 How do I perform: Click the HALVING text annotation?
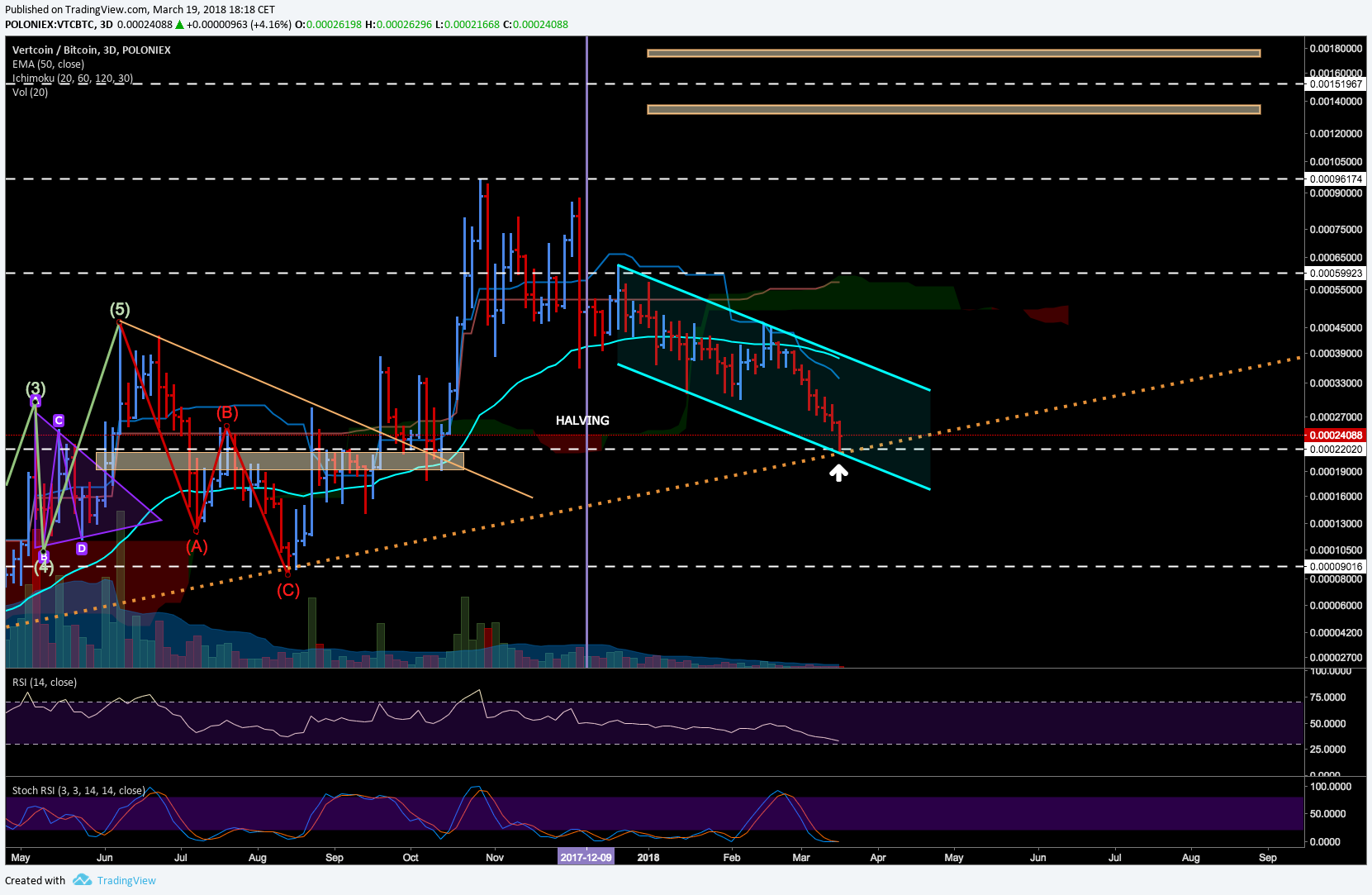point(582,421)
